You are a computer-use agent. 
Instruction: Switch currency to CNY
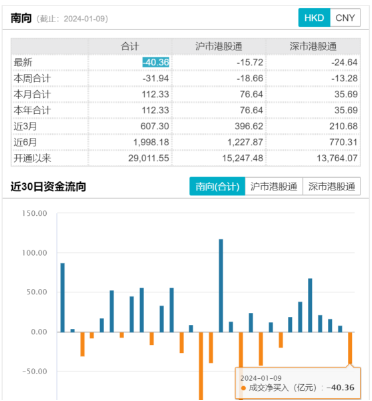[345, 18]
